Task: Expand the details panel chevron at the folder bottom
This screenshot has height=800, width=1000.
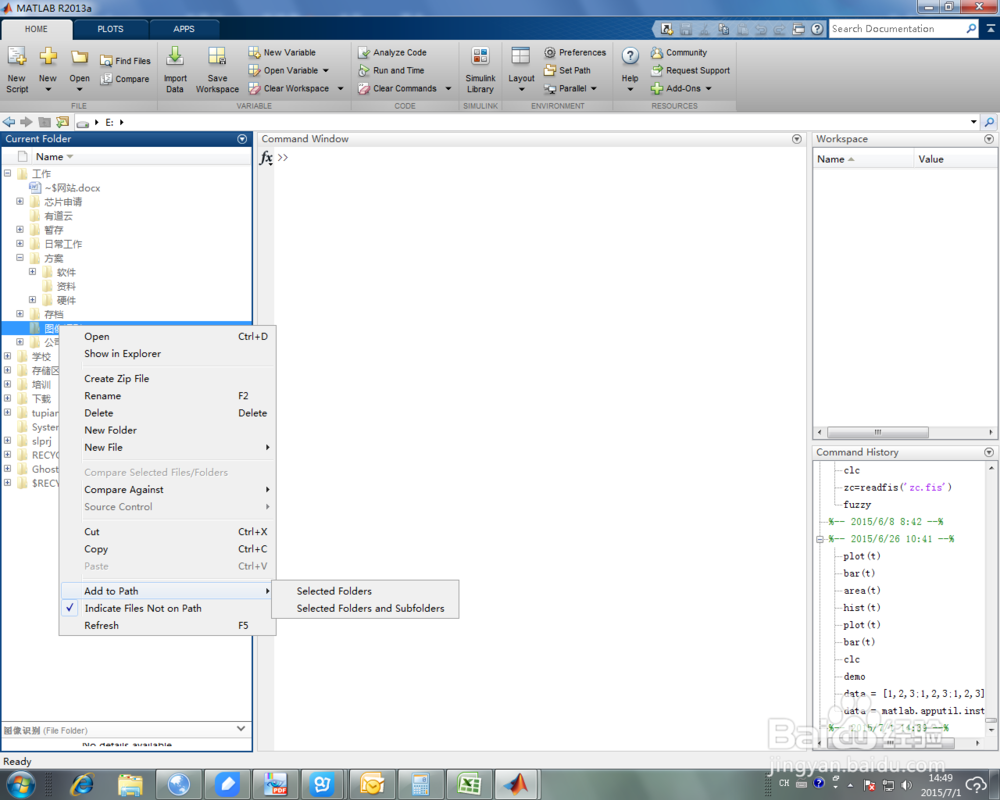Action: coord(241,729)
